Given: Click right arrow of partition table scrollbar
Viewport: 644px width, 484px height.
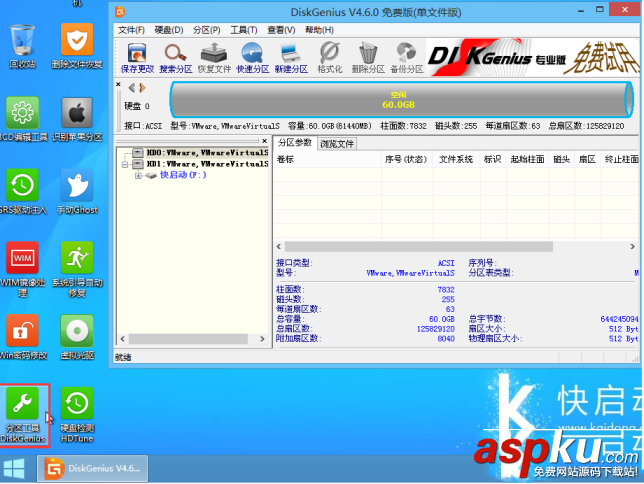Looking at the screenshot, I should coord(632,247).
